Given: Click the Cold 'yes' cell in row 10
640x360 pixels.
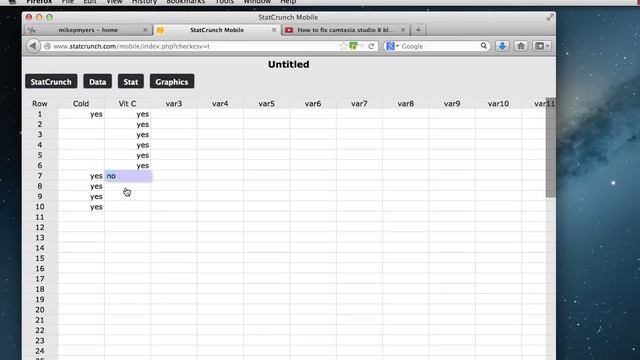Looking at the screenshot, I should click(x=81, y=207).
